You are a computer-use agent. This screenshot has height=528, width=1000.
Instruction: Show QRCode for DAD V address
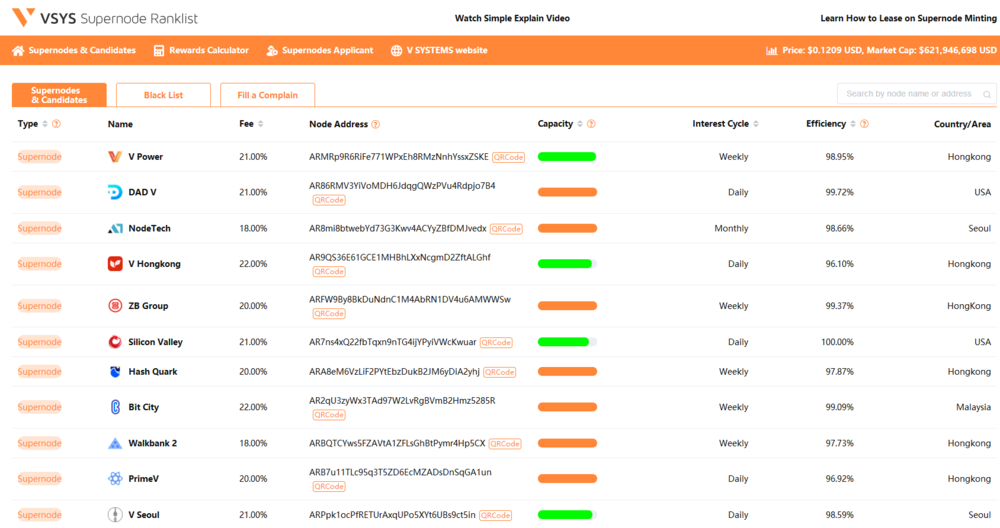329,200
